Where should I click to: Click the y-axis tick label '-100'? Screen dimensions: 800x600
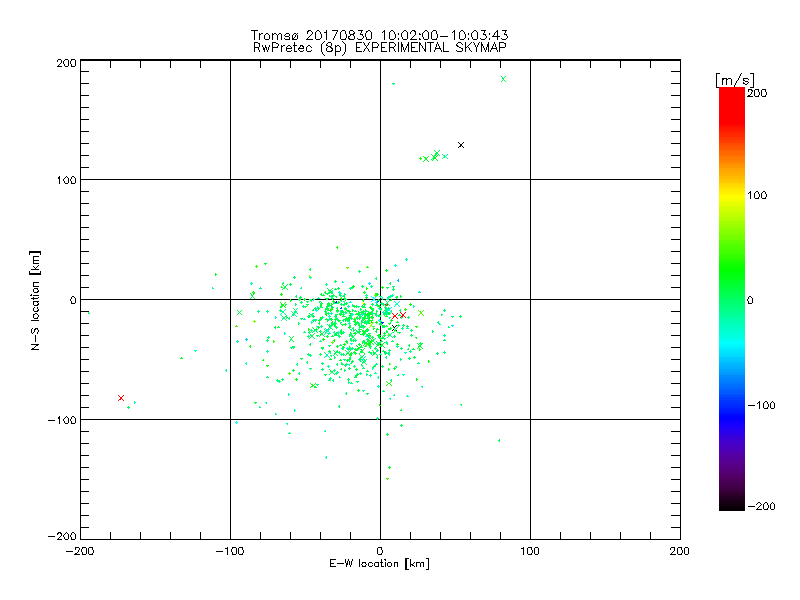click(62, 420)
